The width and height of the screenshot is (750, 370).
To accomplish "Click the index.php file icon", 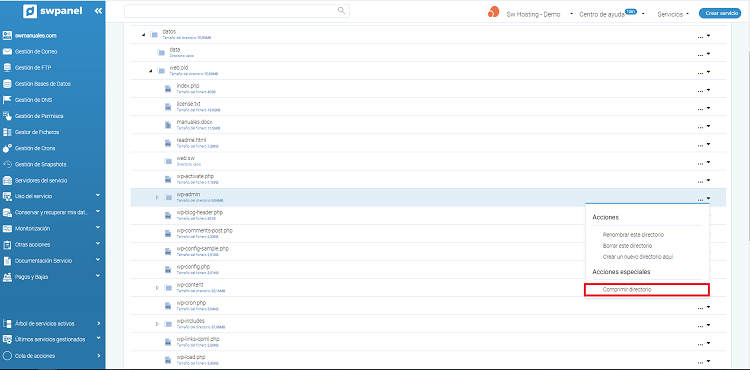I will tap(168, 89).
